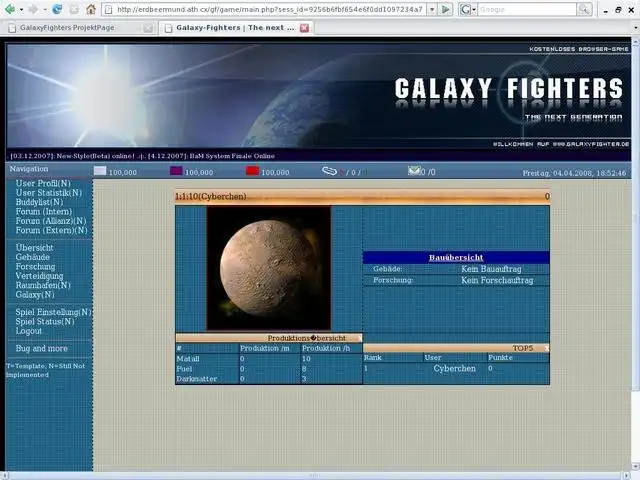
Task: Focus the Google search field
Action: pyautogui.click(x=527, y=9)
